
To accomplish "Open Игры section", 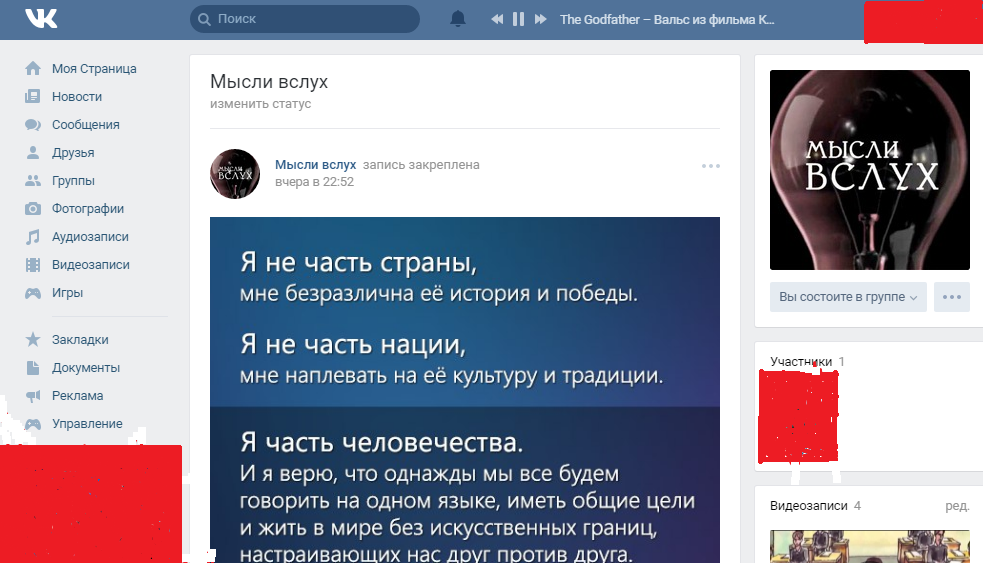I will tap(67, 293).
